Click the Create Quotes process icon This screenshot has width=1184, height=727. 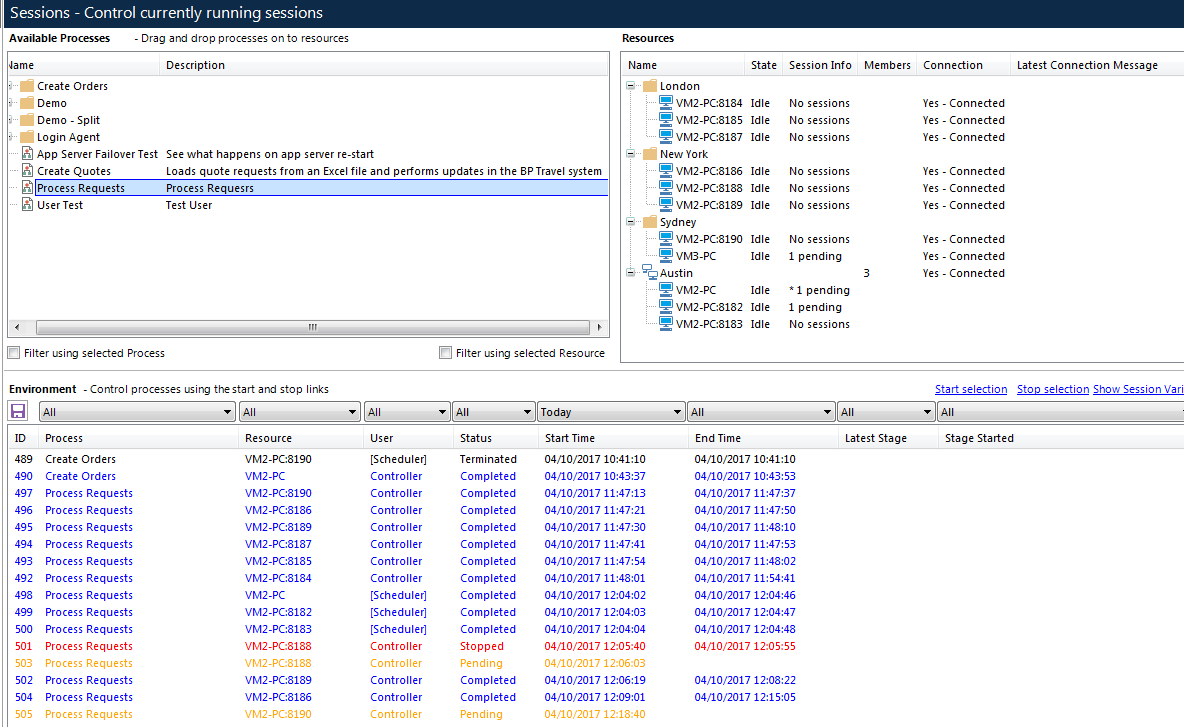click(27, 171)
